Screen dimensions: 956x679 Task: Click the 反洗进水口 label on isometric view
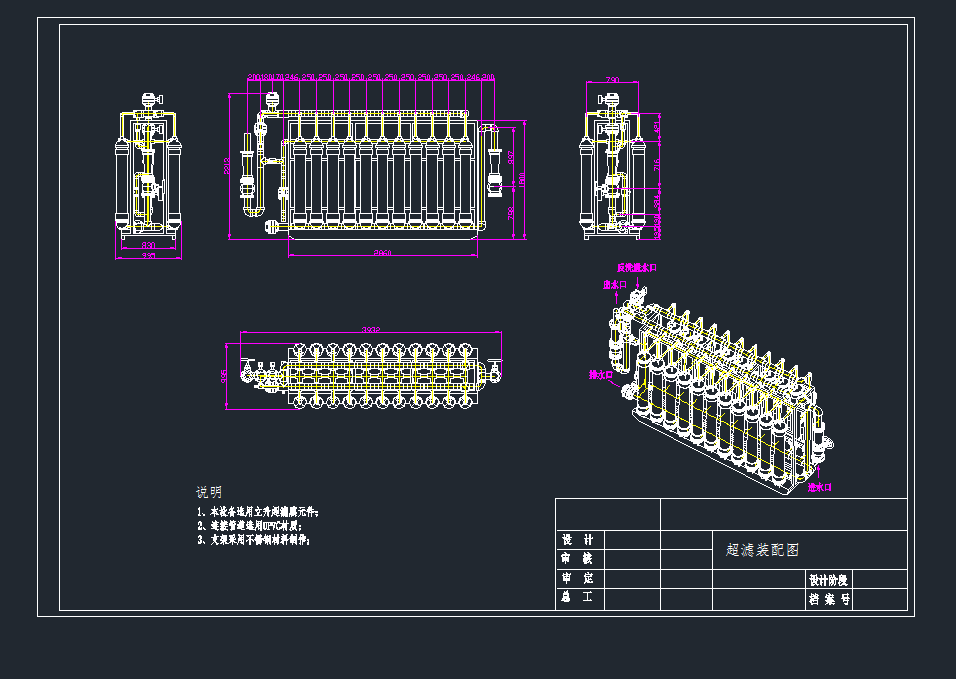point(636,268)
